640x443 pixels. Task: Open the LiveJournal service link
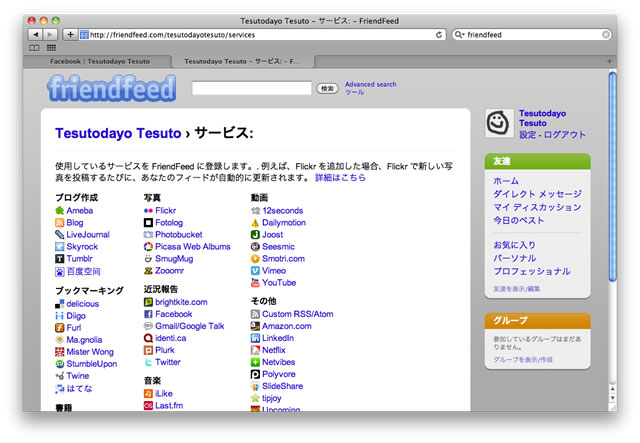88,235
